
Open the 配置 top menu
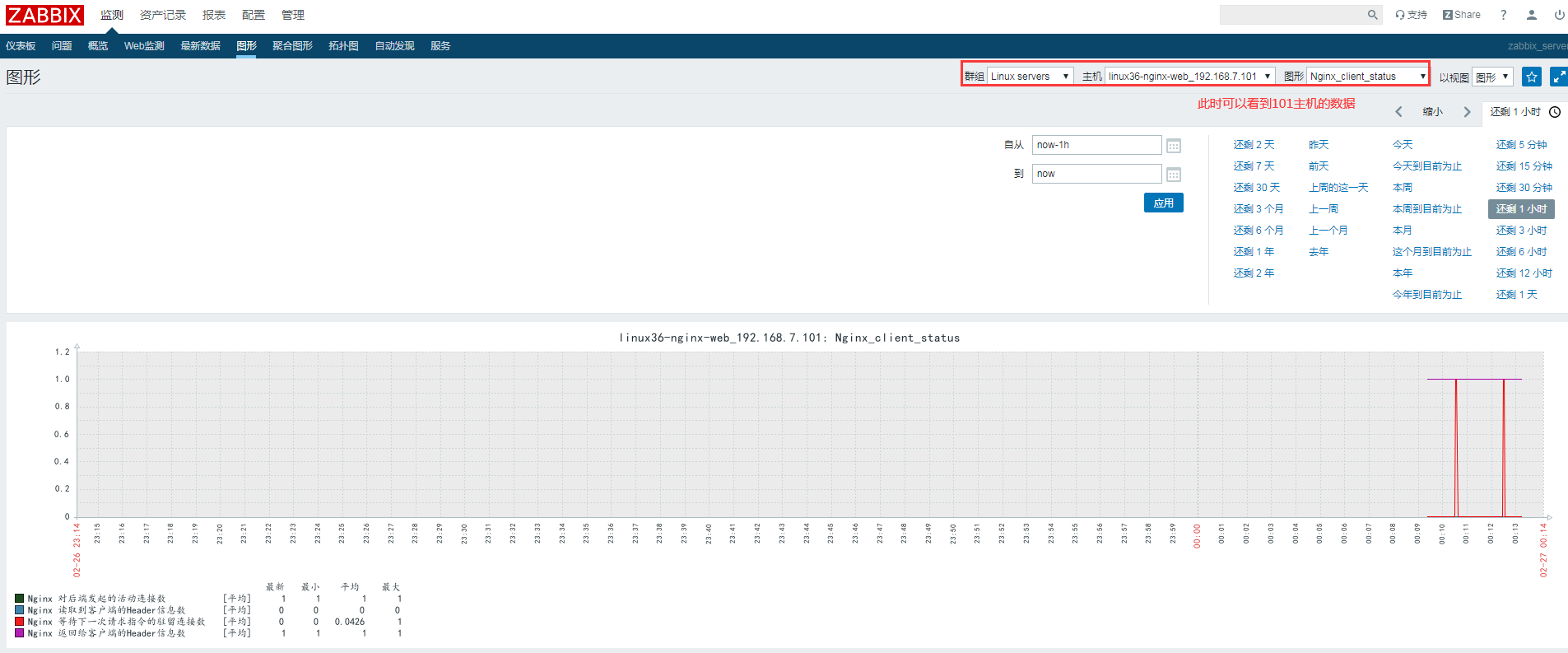(254, 15)
